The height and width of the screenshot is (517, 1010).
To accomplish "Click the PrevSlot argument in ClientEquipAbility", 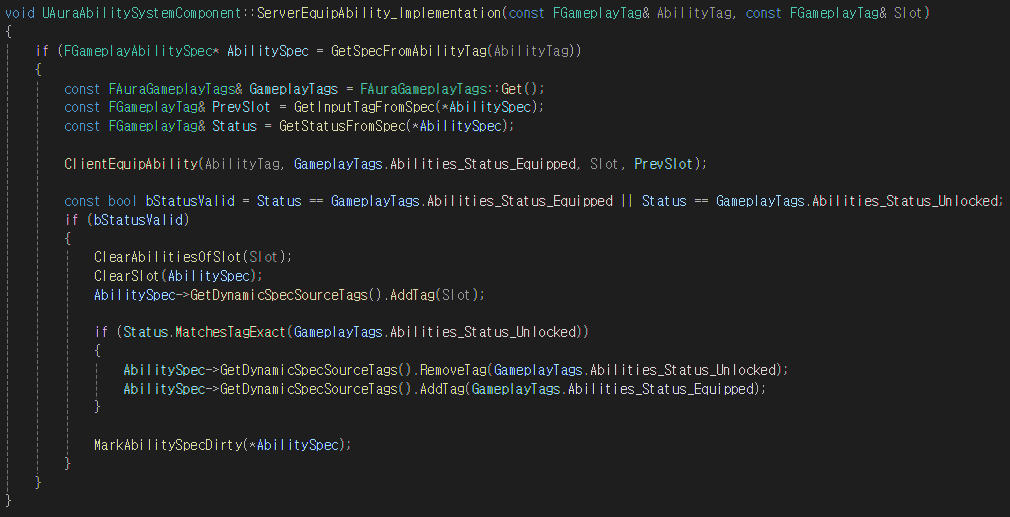I will [663, 164].
